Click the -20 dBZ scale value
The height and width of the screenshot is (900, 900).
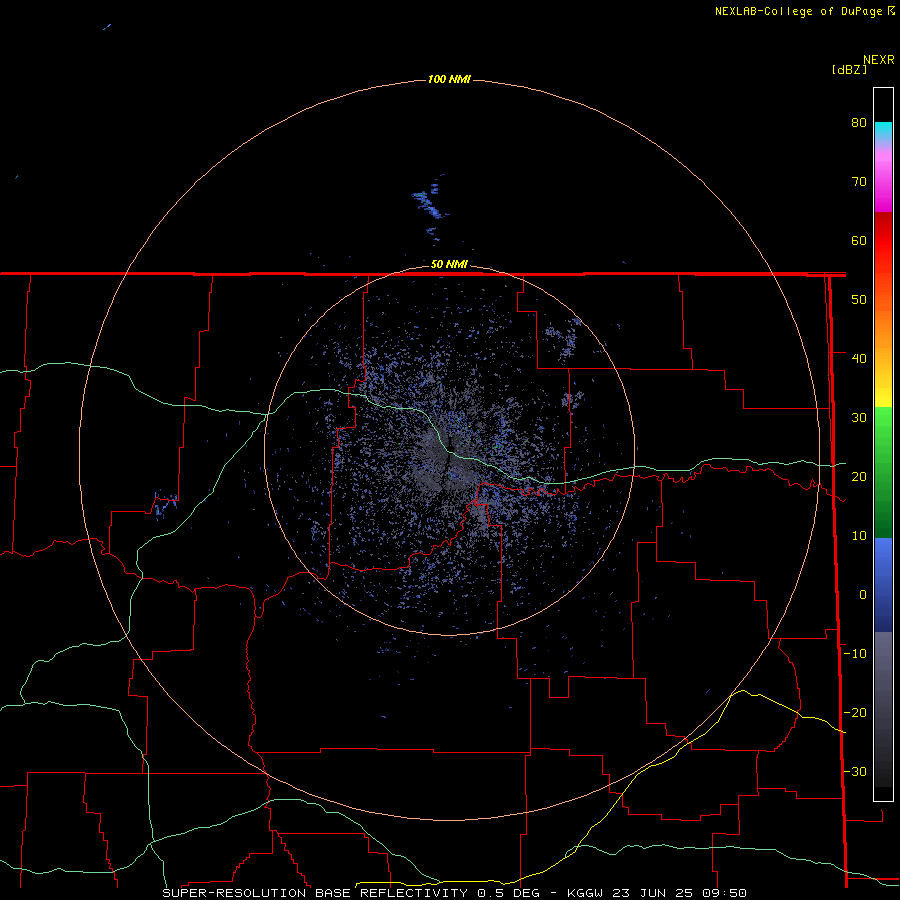(x=855, y=712)
